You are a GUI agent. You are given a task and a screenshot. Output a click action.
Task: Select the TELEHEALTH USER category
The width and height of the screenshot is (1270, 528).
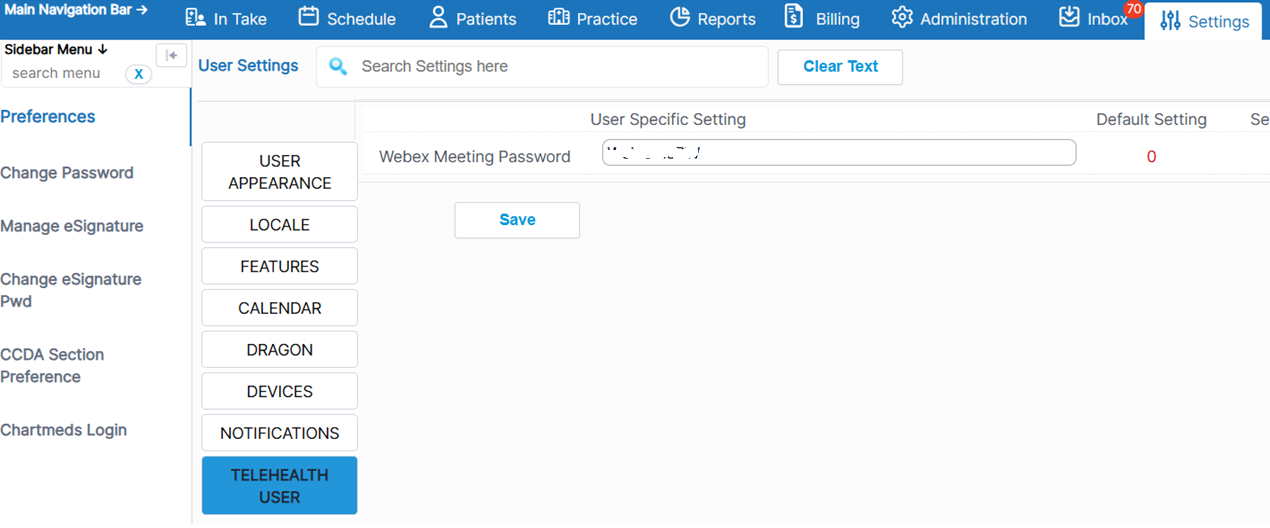(x=279, y=486)
